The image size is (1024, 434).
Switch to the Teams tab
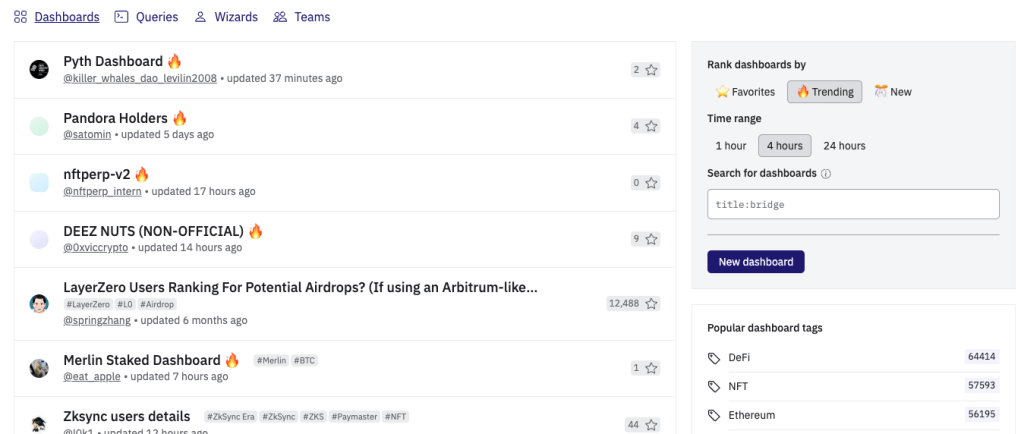pyautogui.click(x=302, y=17)
